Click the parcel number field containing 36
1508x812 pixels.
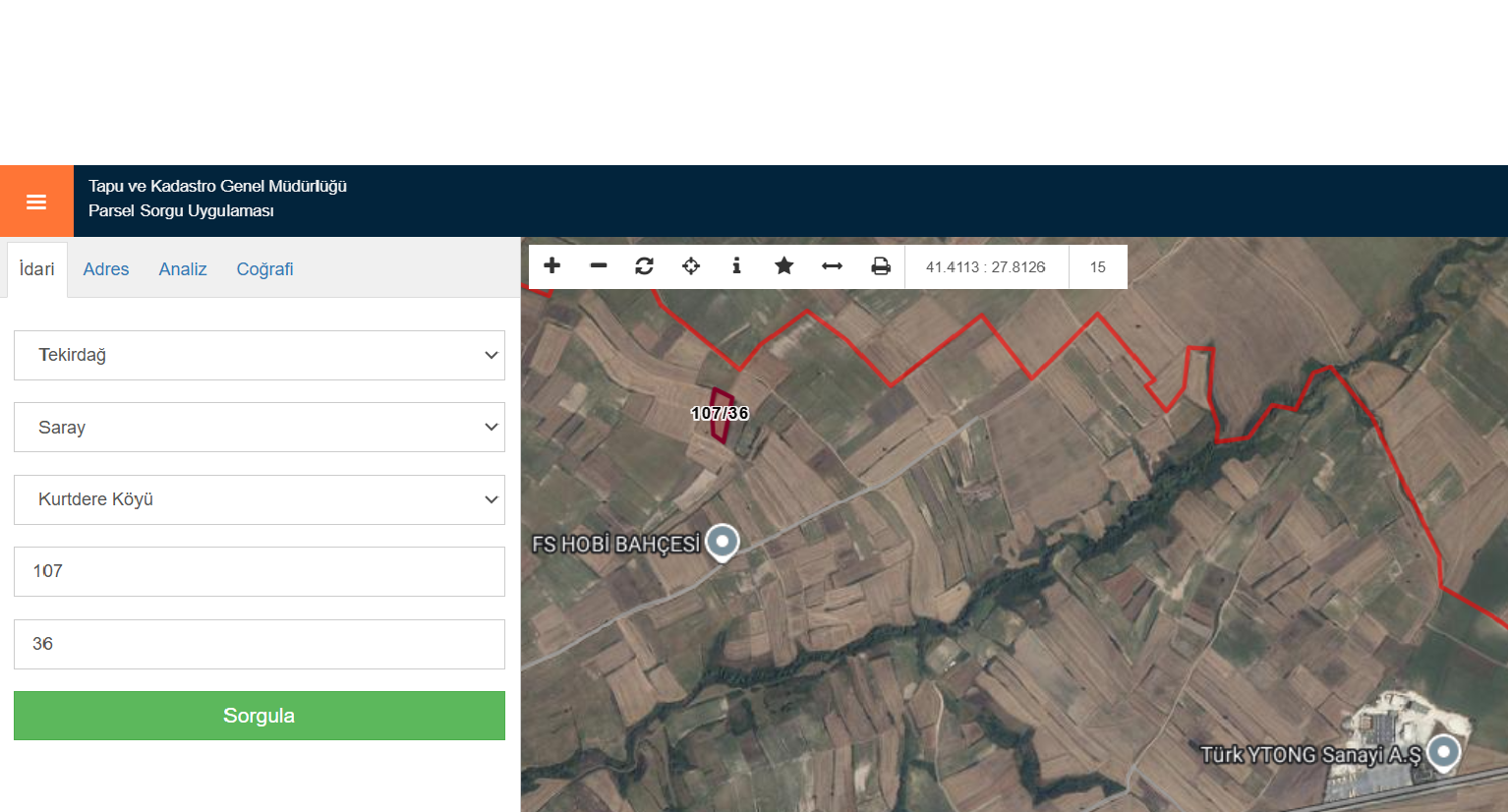click(x=260, y=644)
